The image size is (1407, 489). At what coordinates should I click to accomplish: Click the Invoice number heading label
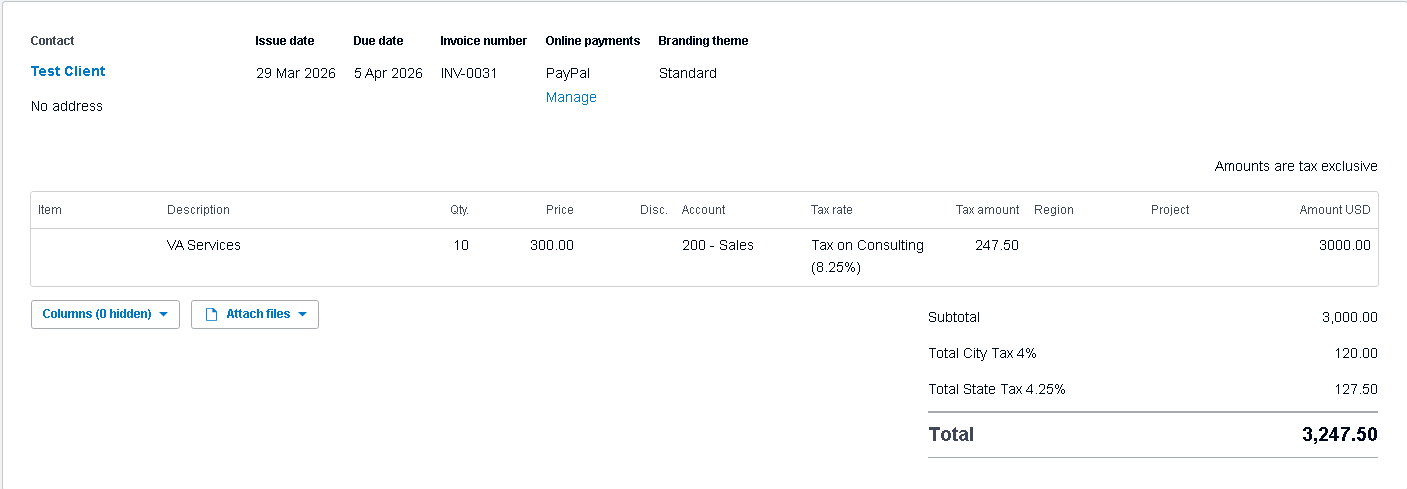point(484,41)
